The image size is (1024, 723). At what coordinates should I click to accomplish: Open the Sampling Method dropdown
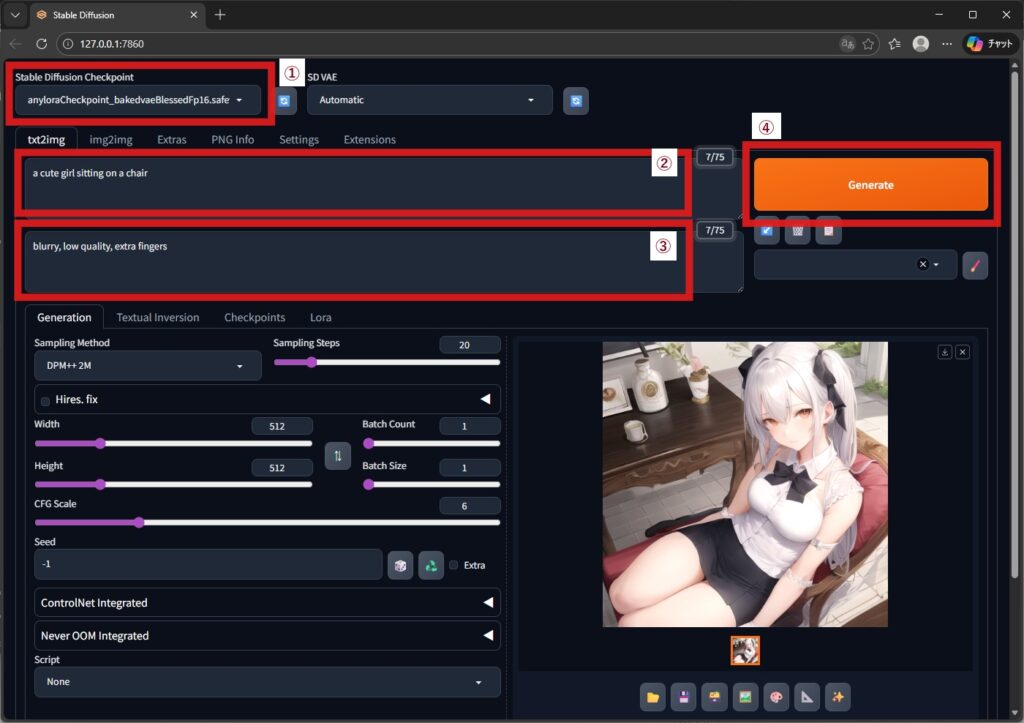click(147, 366)
